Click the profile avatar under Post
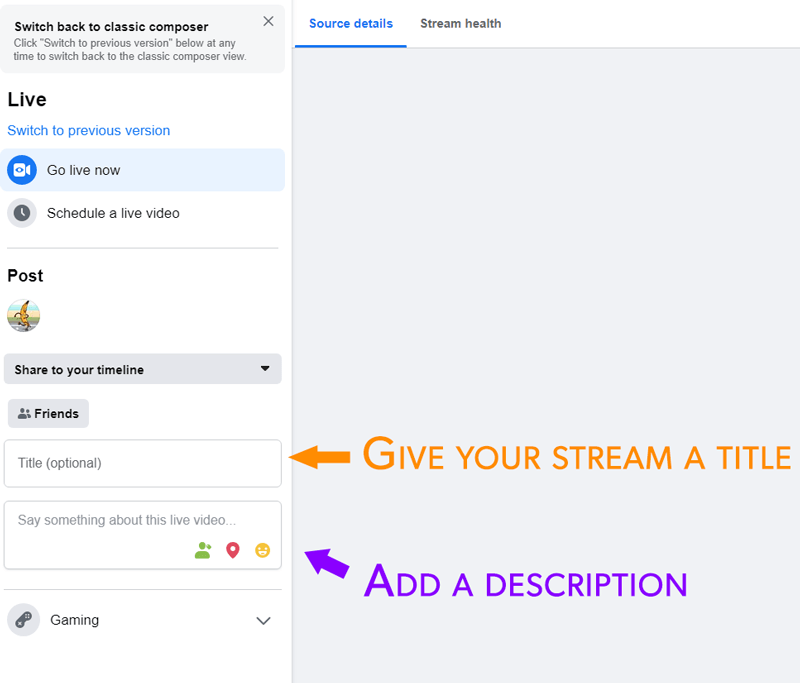This screenshot has width=800, height=683. (23, 316)
